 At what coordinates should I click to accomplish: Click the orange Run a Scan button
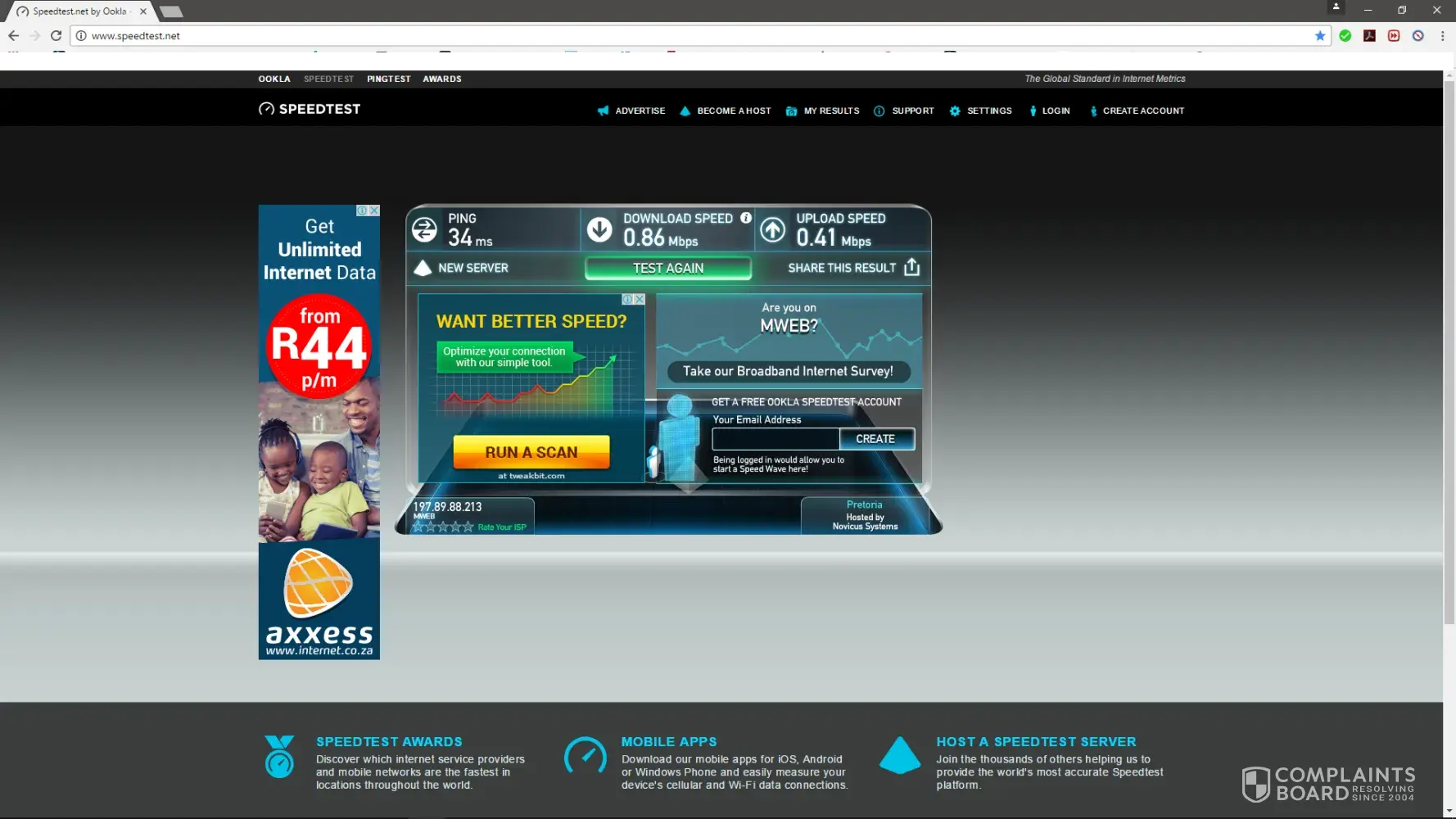coord(531,452)
